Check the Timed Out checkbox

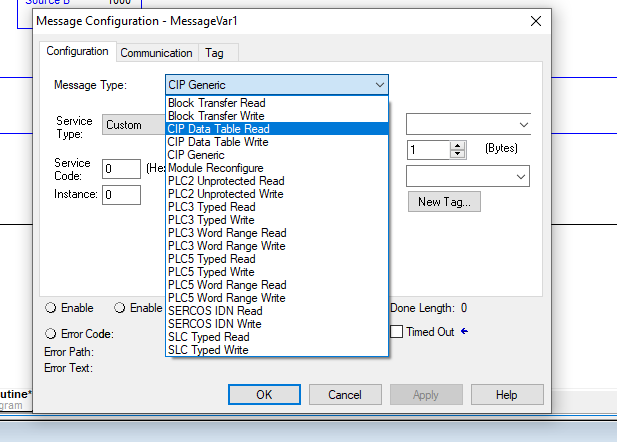[397, 332]
